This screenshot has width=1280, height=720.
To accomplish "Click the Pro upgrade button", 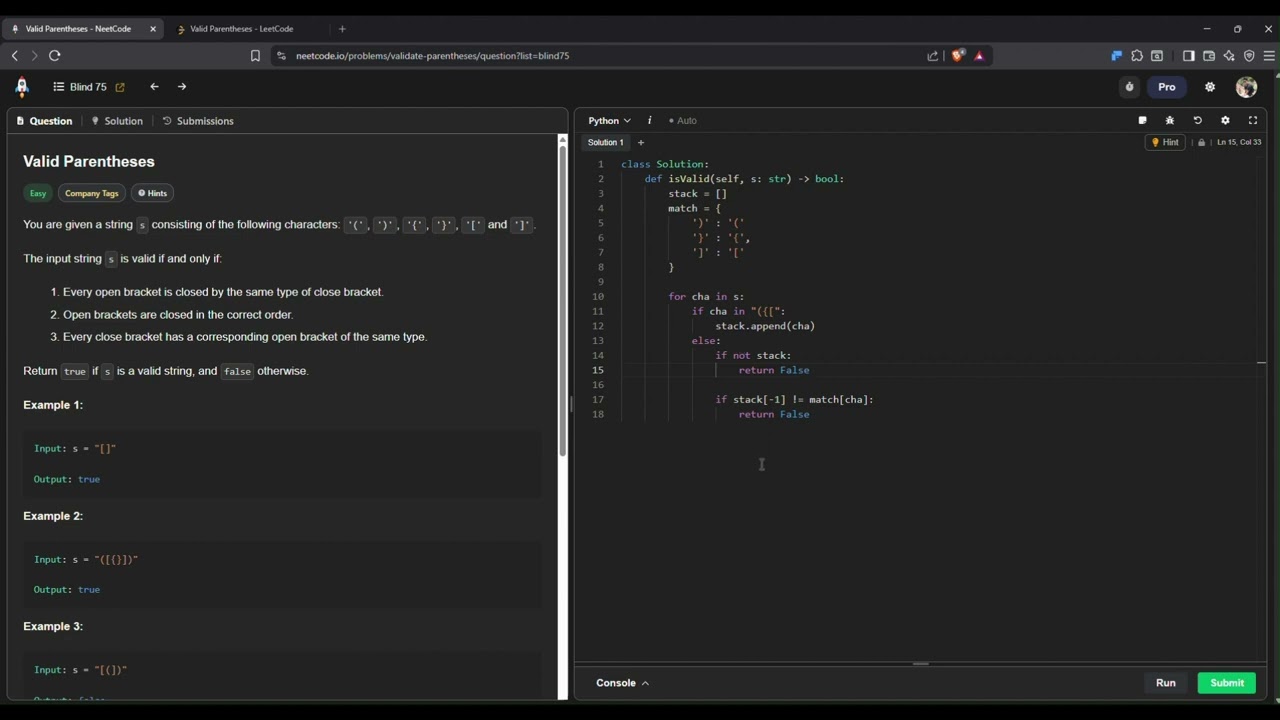I will pos(1167,87).
